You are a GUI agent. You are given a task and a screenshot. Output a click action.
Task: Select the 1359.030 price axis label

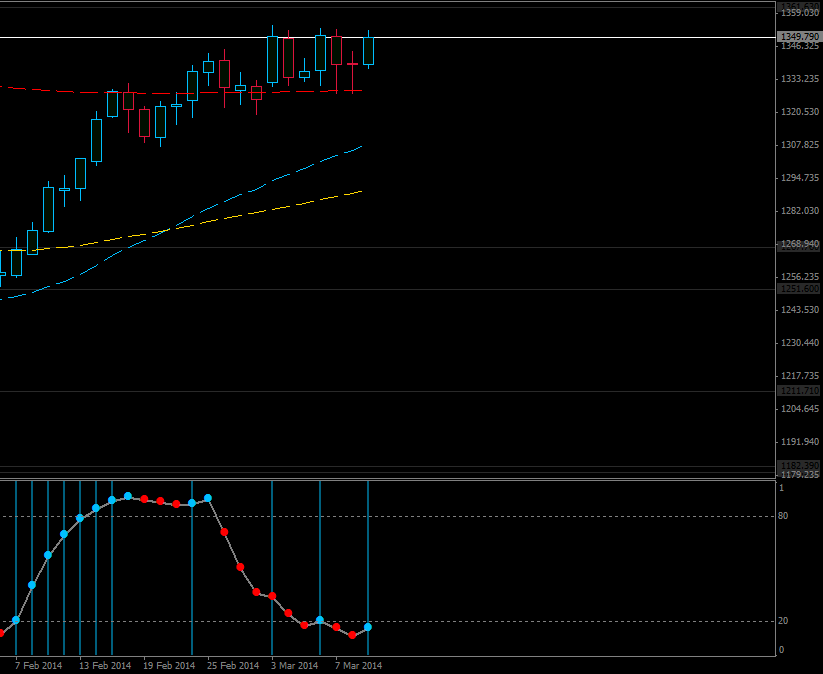click(800, 13)
